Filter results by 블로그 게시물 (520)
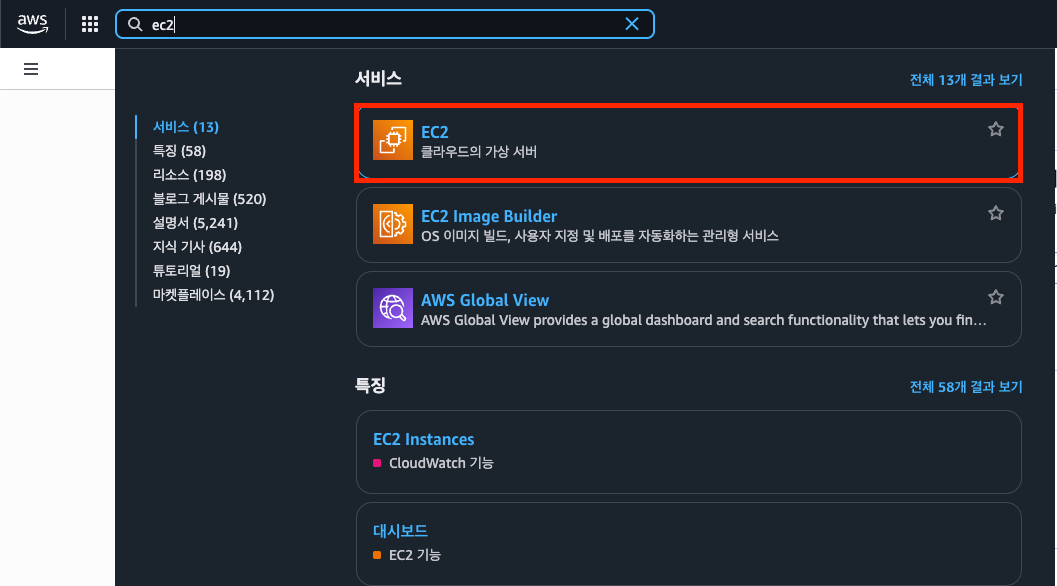 pos(209,199)
